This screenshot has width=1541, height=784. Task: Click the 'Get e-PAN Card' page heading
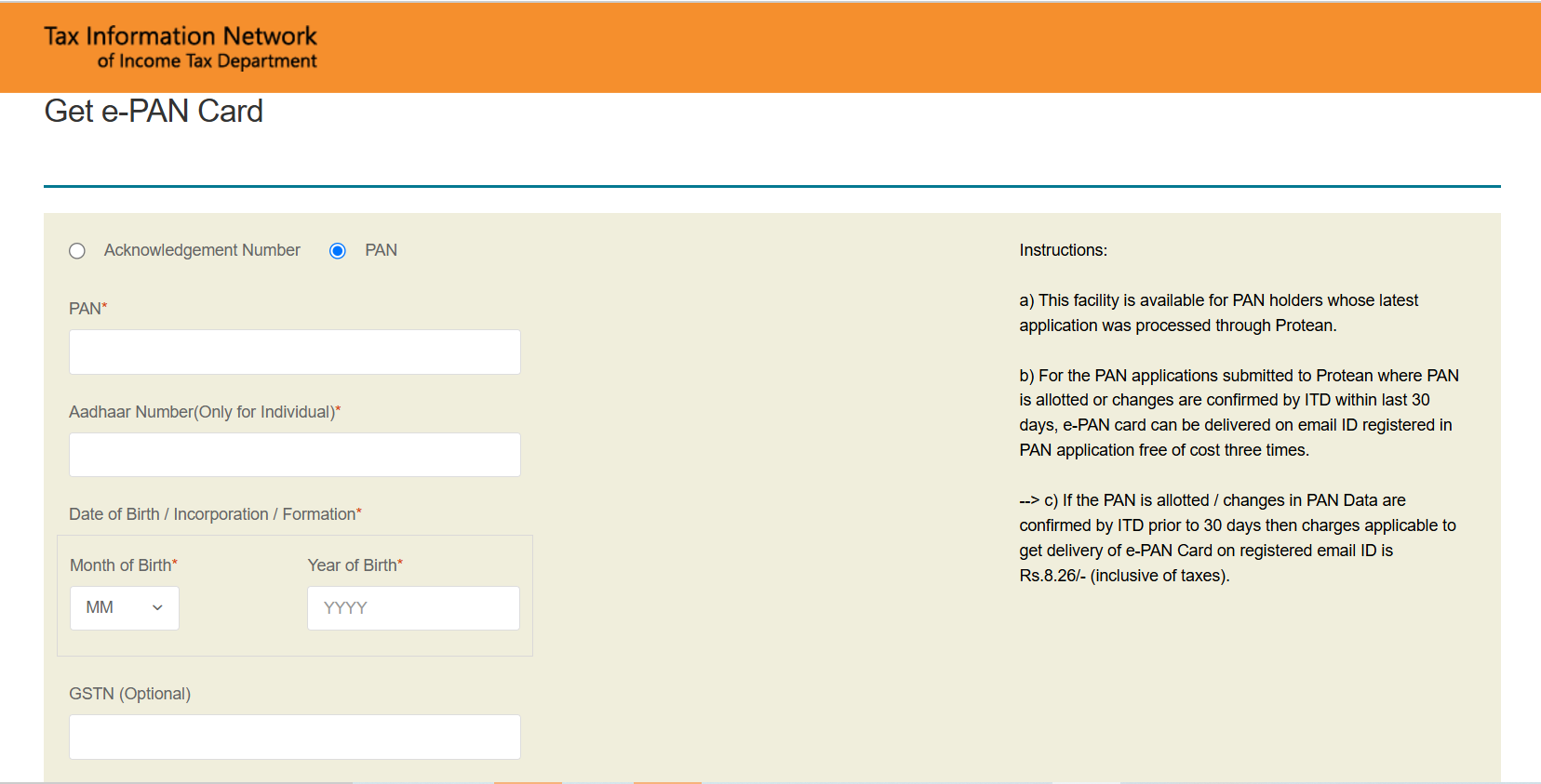coord(154,112)
